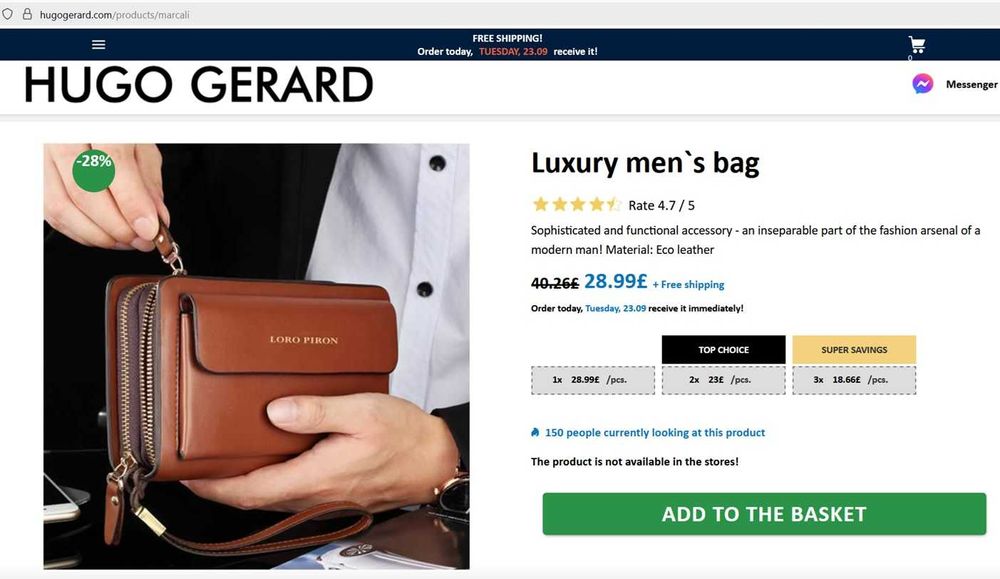
Task: Click the brown bag product image
Action: (256, 356)
